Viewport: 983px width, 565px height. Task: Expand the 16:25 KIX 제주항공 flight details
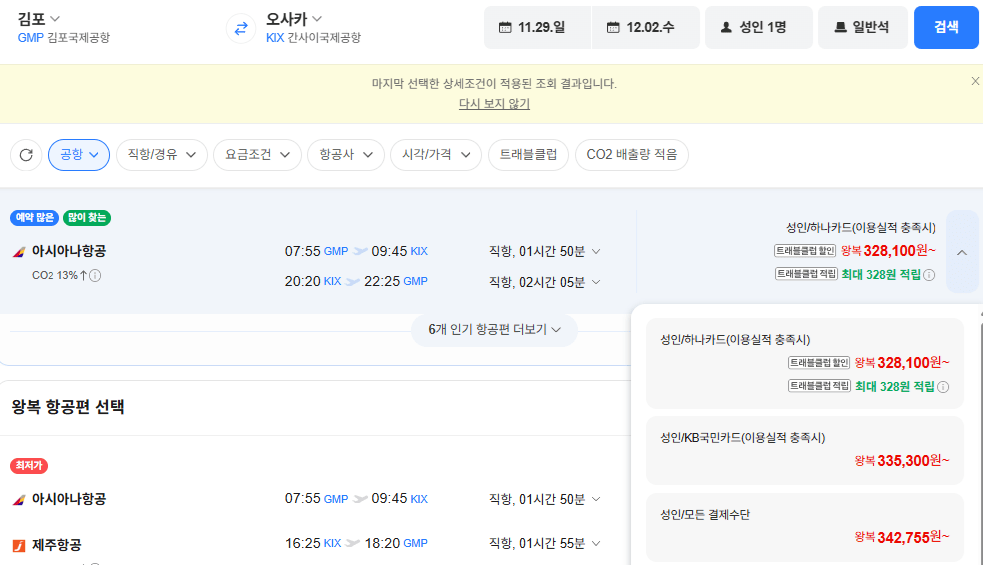click(x=596, y=544)
